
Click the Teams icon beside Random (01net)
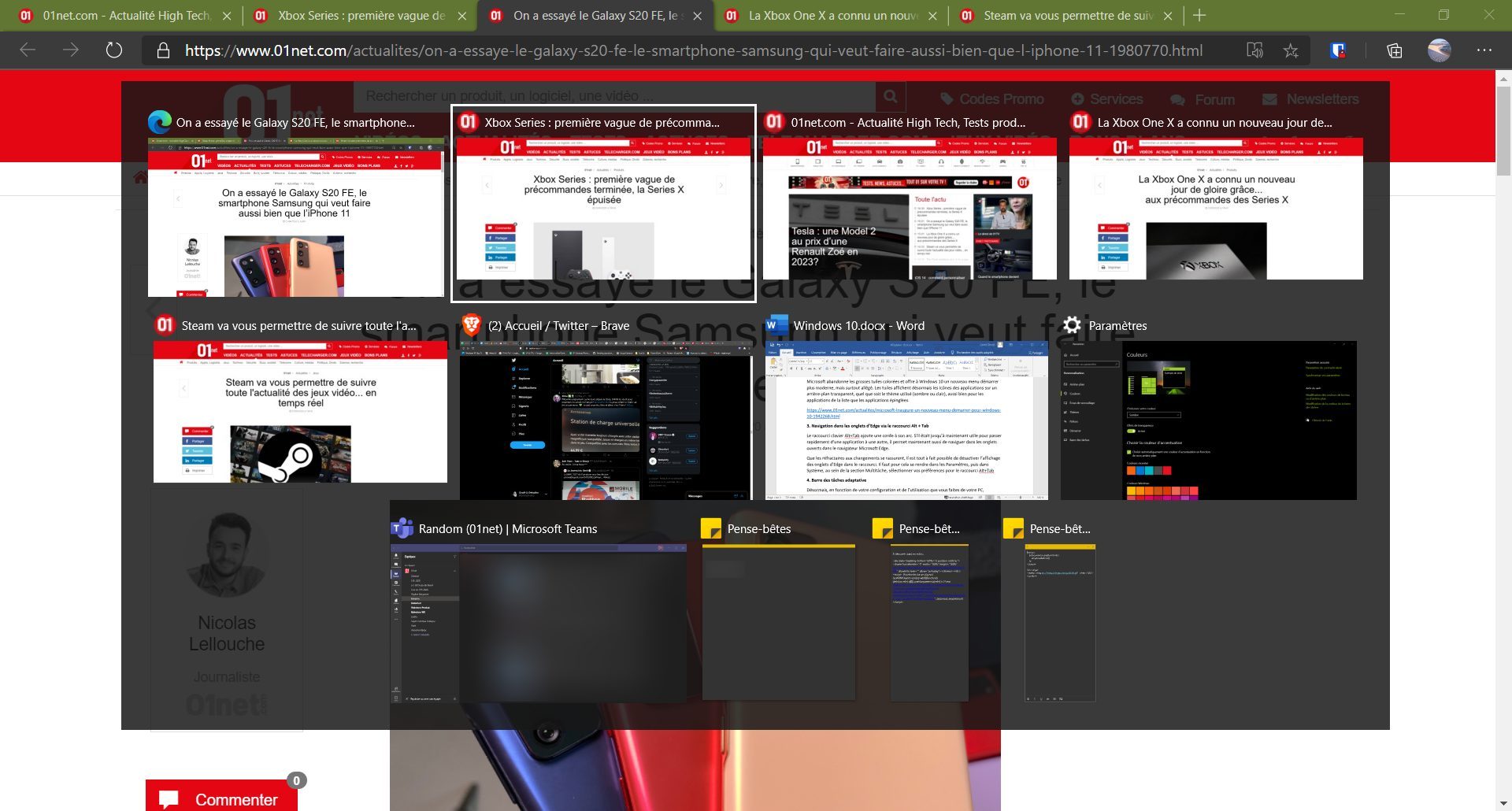tap(402, 528)
